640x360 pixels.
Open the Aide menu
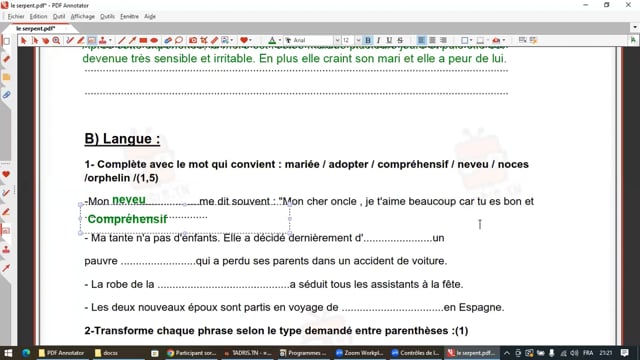(150, 16)
